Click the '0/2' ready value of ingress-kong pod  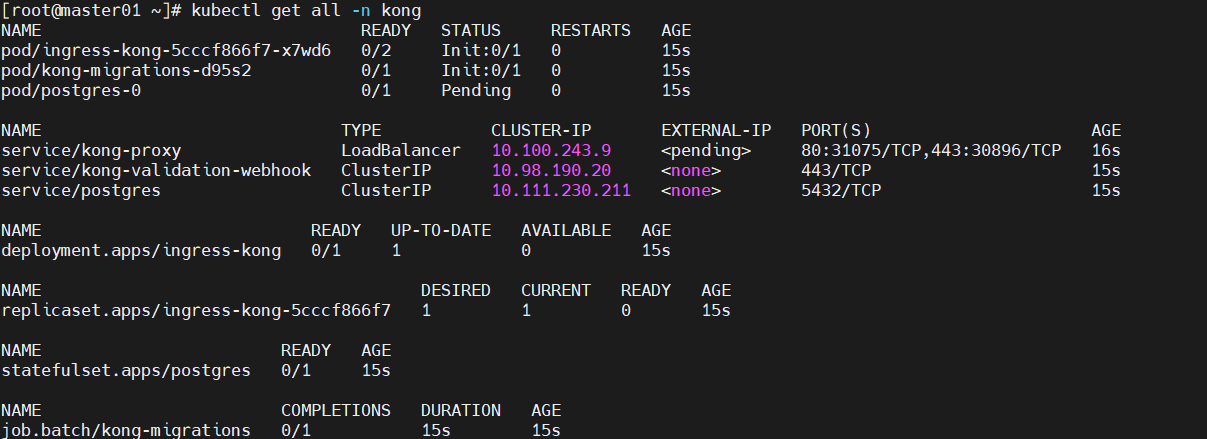click(376, 50)
